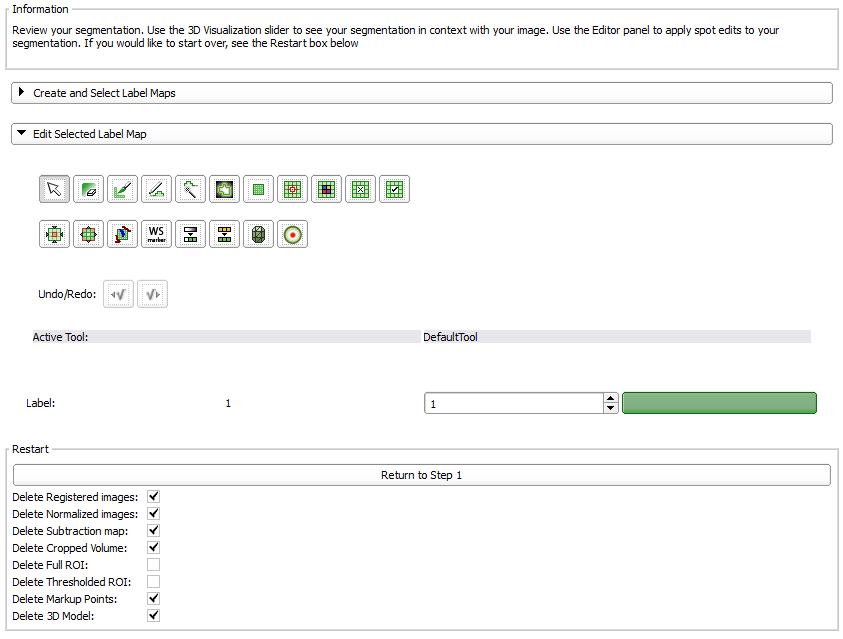Increase the label value with the up arrow
The width and height of the screenshot is (843, 639).
(x=610, y=398)
